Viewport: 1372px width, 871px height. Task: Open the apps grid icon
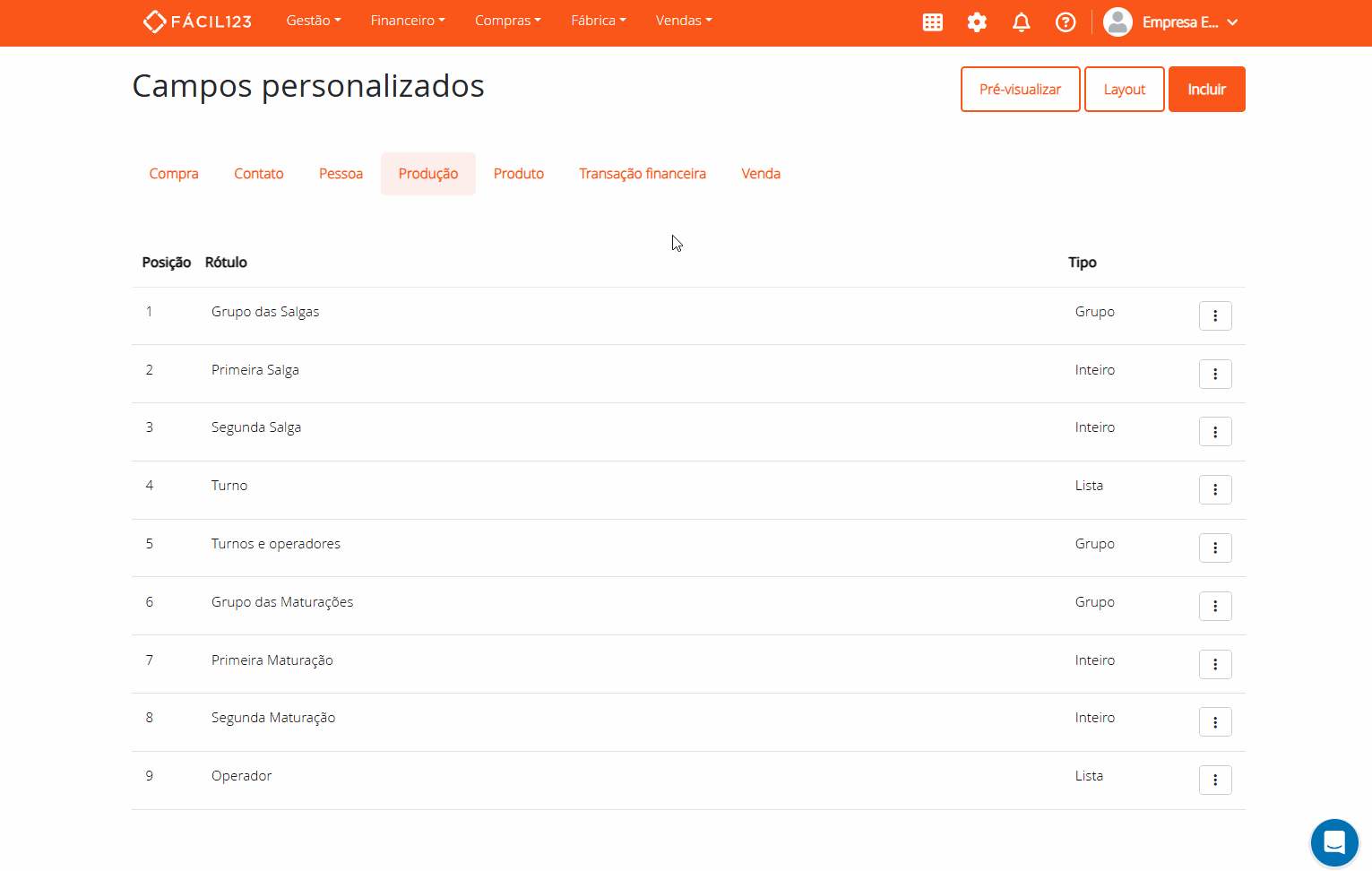[x=932, y=22]
